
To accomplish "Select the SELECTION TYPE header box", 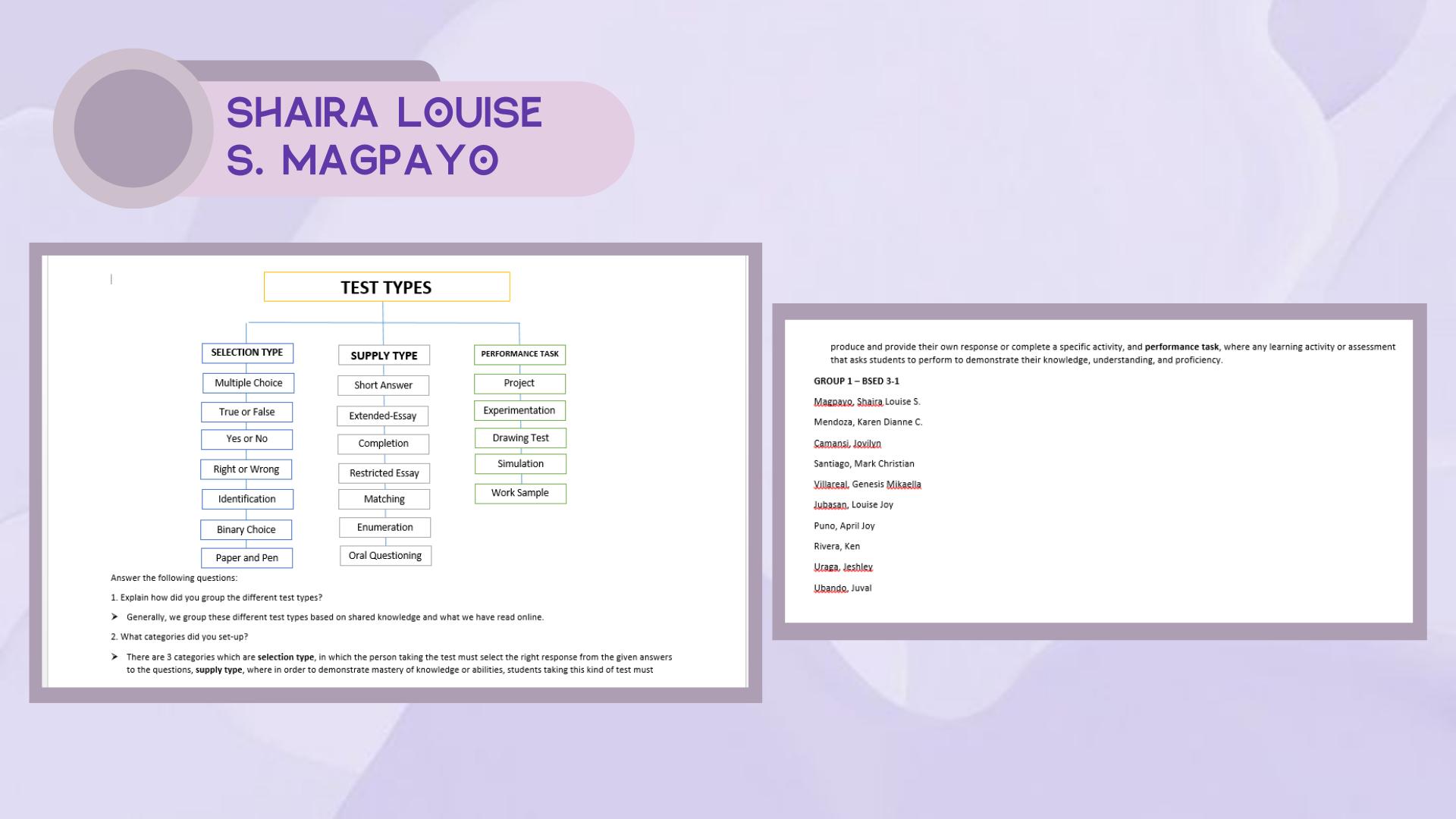I will pos(247,353).
